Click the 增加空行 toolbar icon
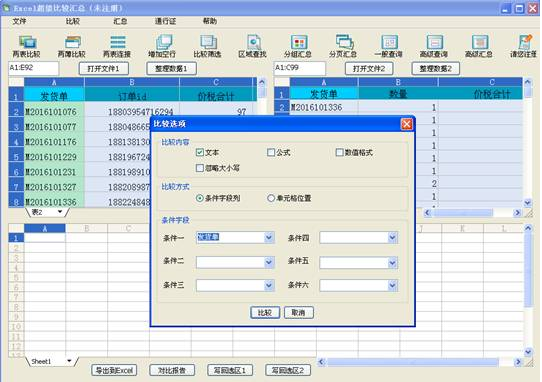The height and width of the screenshot is (382, 542). point(163,43)
